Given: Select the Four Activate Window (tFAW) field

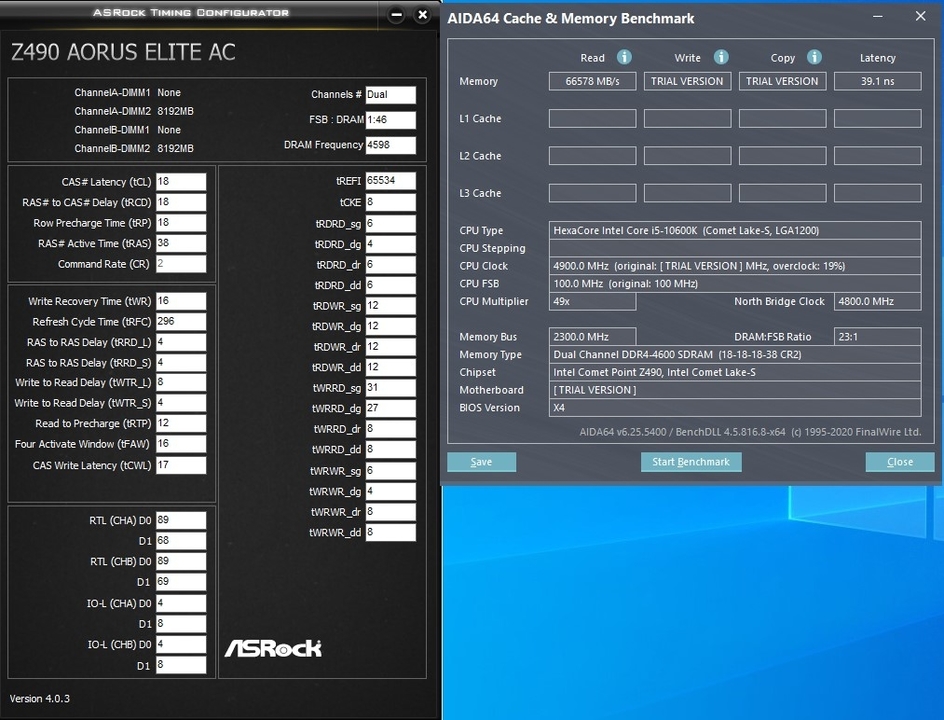Looking at the screenshot, I should (181, 444).
